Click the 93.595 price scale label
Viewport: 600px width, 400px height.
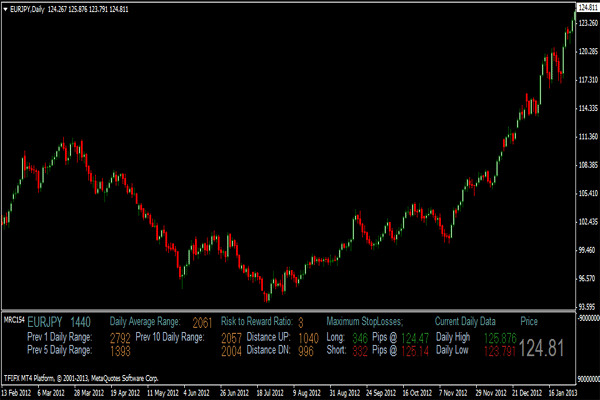(586, 305)
